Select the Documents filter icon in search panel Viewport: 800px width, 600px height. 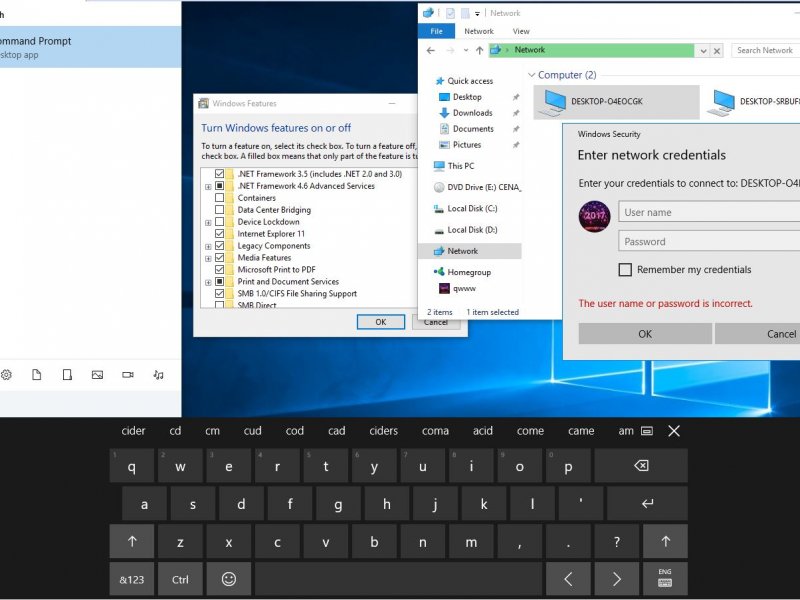tap(37, 375)
